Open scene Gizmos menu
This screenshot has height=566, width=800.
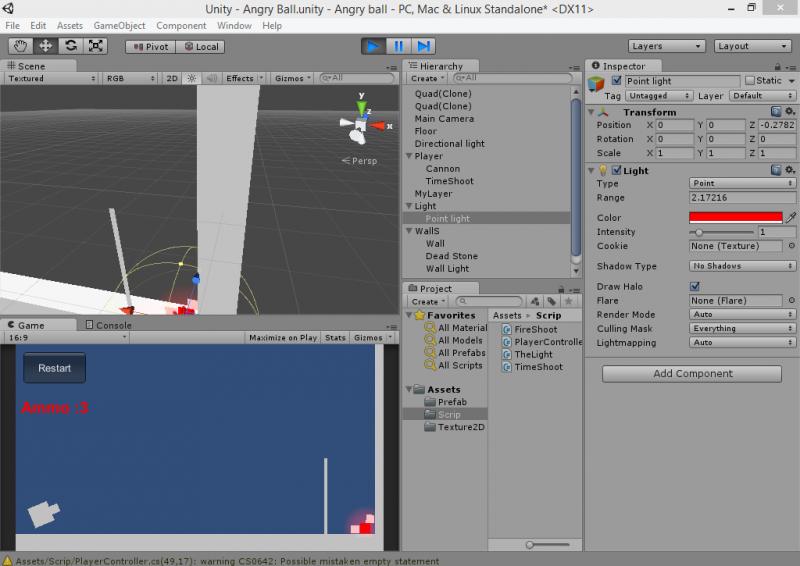(292, 78)
